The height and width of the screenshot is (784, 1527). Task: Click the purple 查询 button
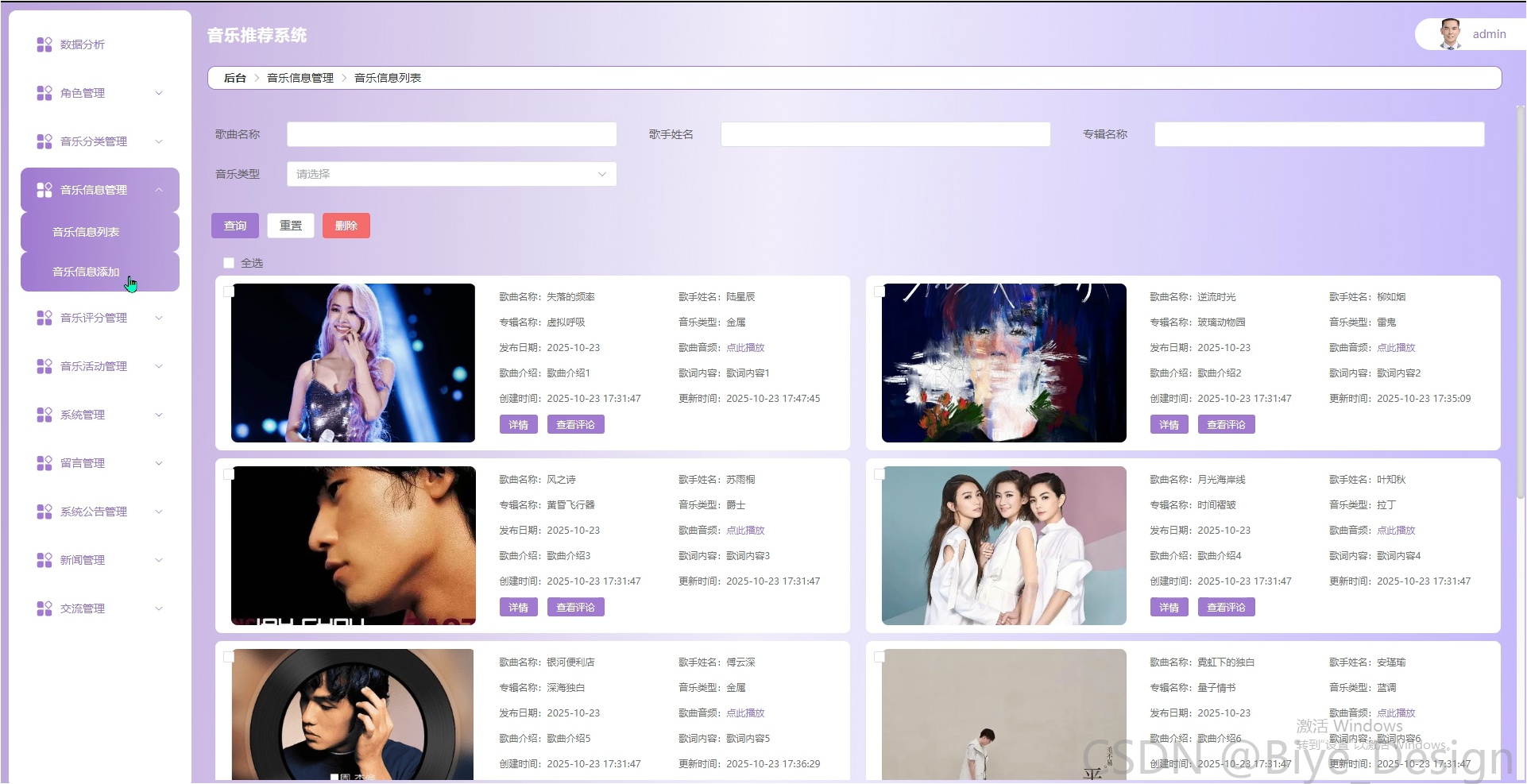point(235,226)
